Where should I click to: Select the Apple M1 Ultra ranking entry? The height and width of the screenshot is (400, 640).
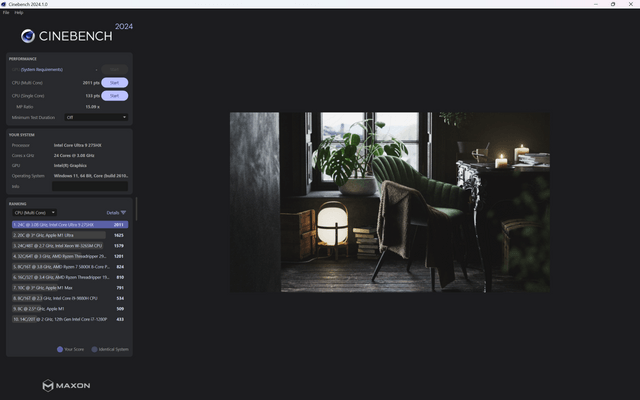coord(69,235)
